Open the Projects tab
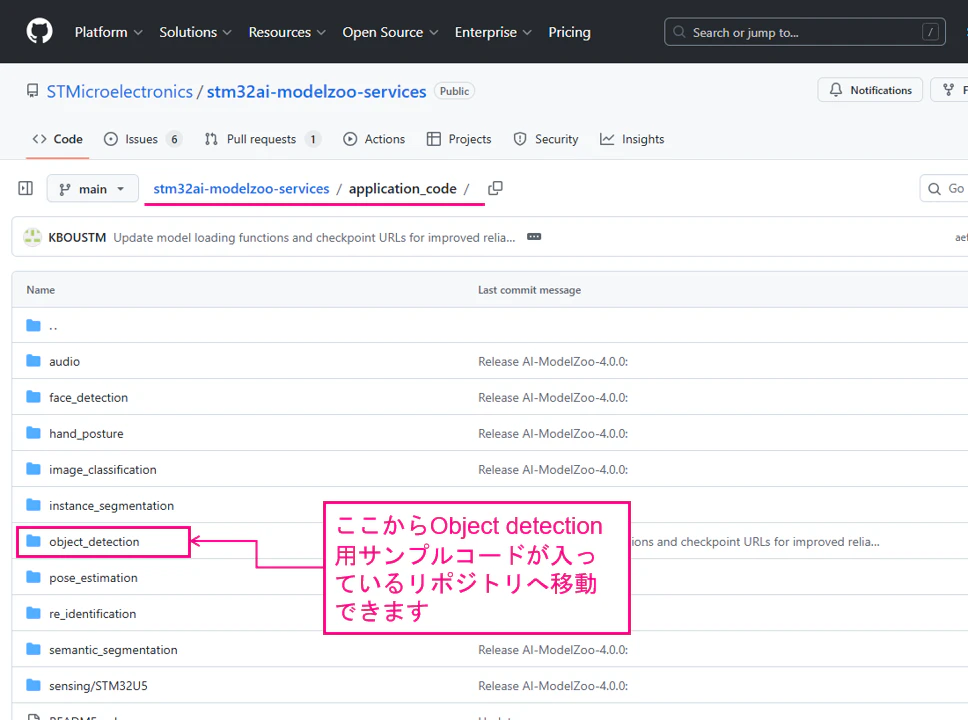 [x=459, y=139]
